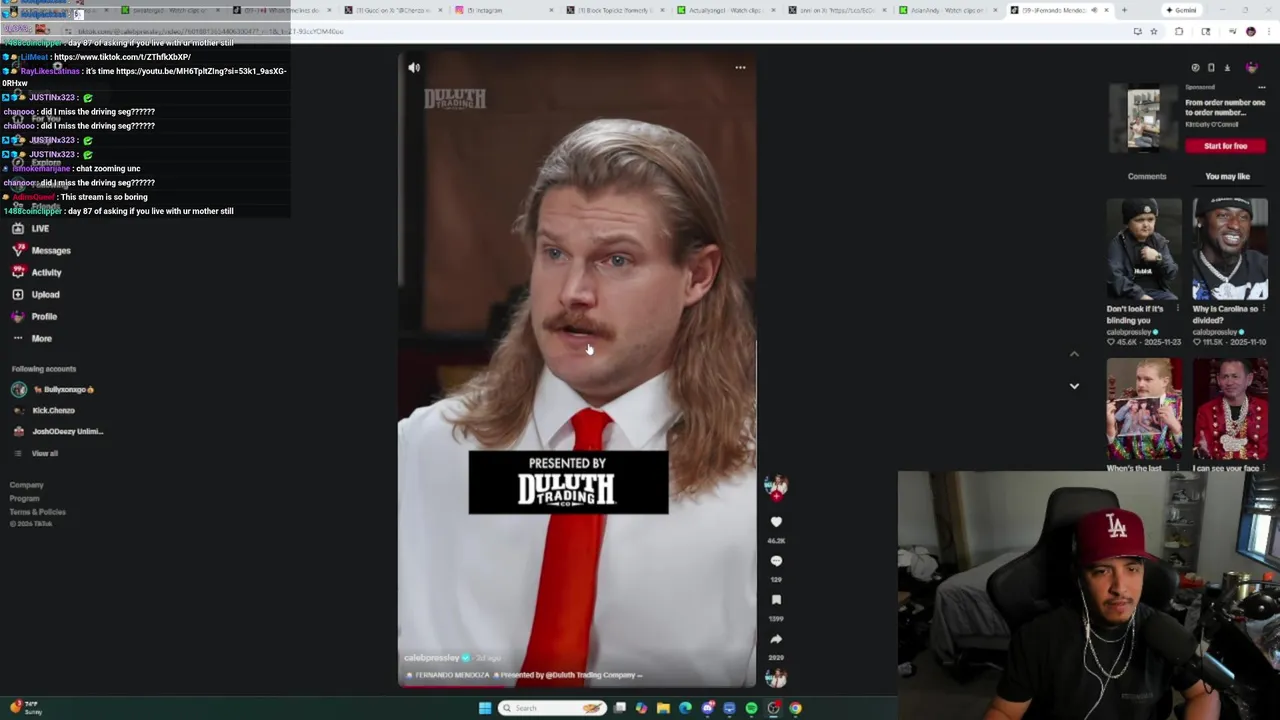The height and width of the screenshot is (720, 1280).
Task: Open Messages in the sidebar
Action: (41, 250)
